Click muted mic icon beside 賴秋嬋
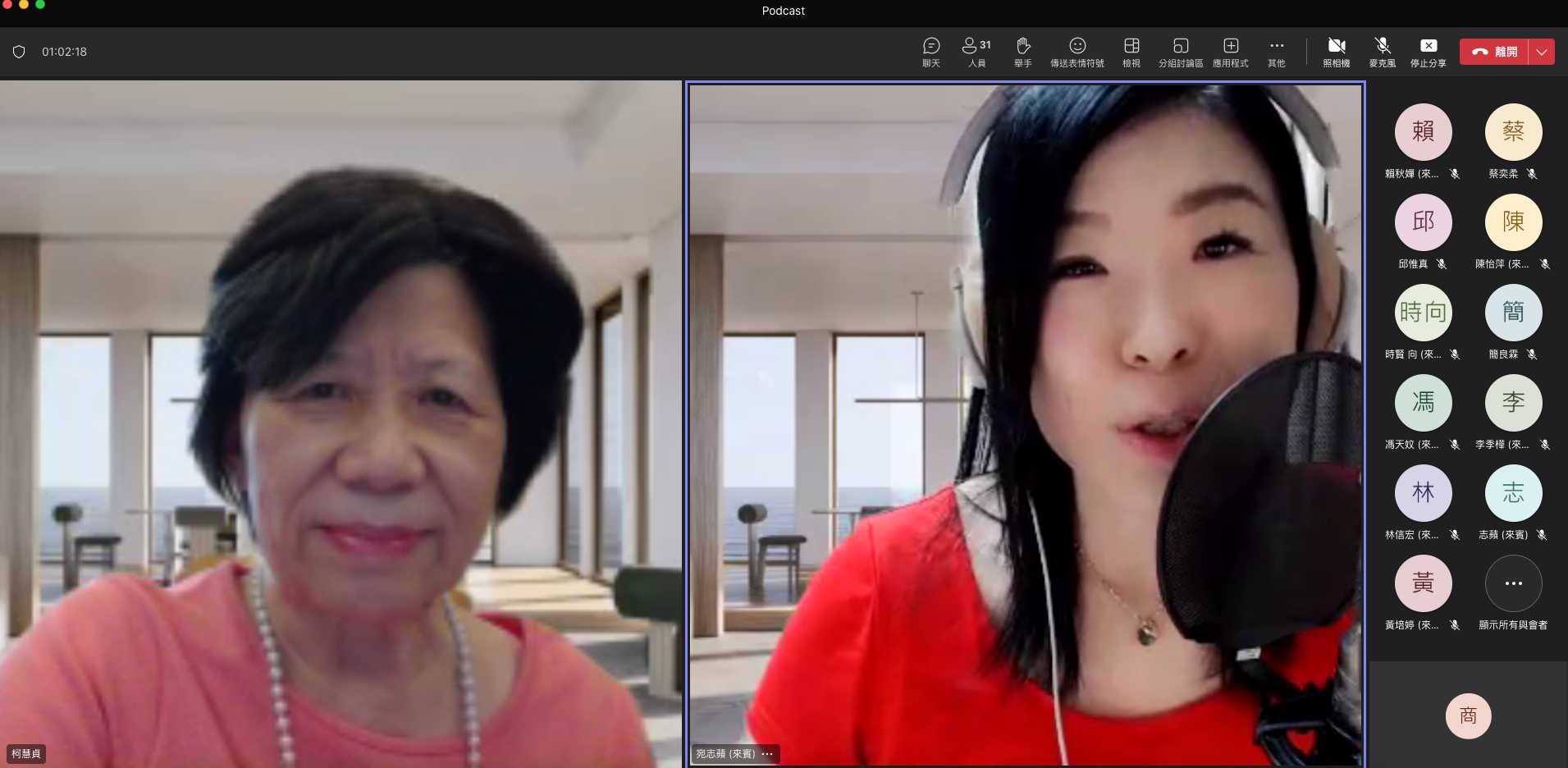This screenshot has height=768, width=1568. (x=1455, y=174)
